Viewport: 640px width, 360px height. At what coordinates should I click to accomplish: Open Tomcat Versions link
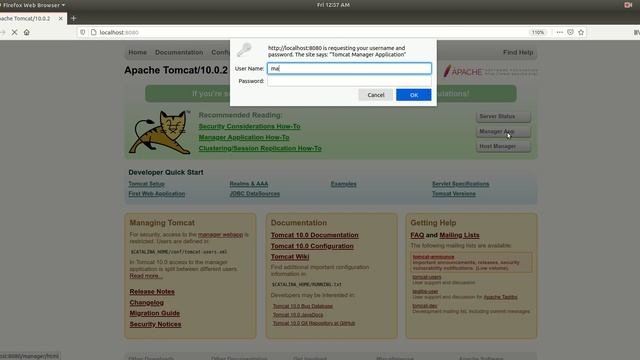point(453,194)
